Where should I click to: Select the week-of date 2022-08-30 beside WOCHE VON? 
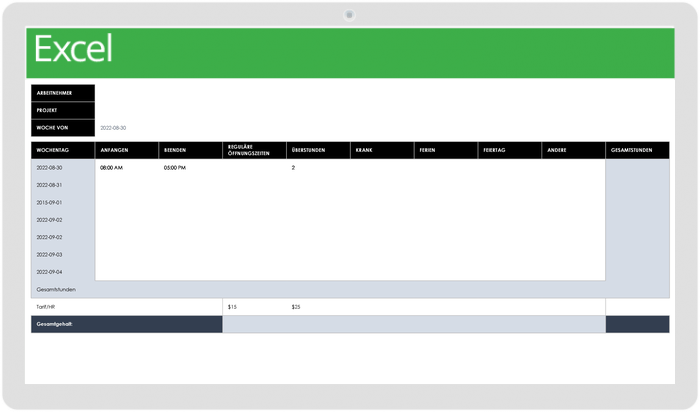(113, 128)
